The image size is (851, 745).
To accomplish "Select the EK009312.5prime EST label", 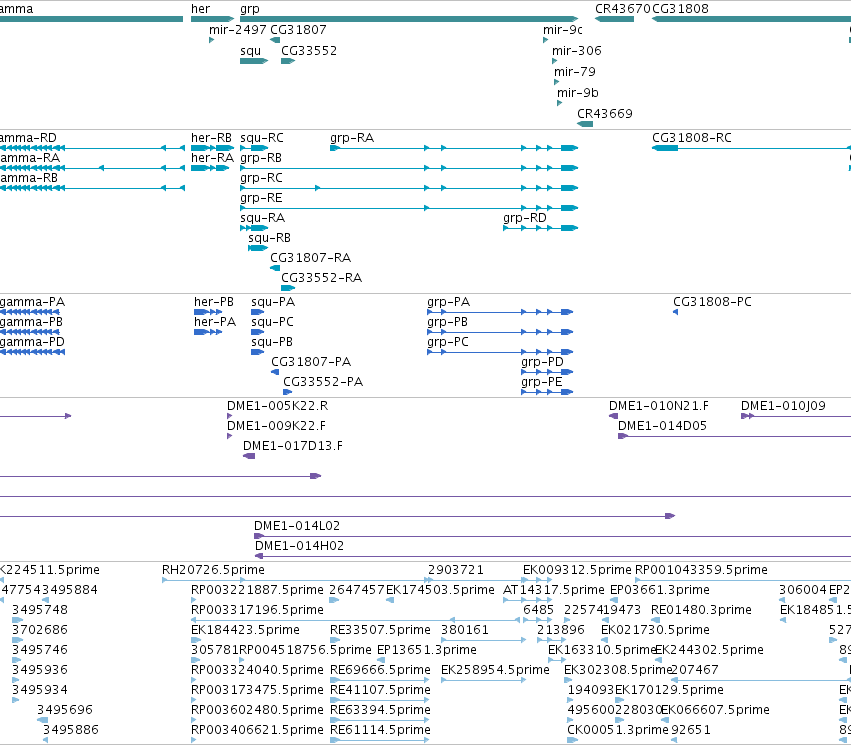I will [577, 570].
